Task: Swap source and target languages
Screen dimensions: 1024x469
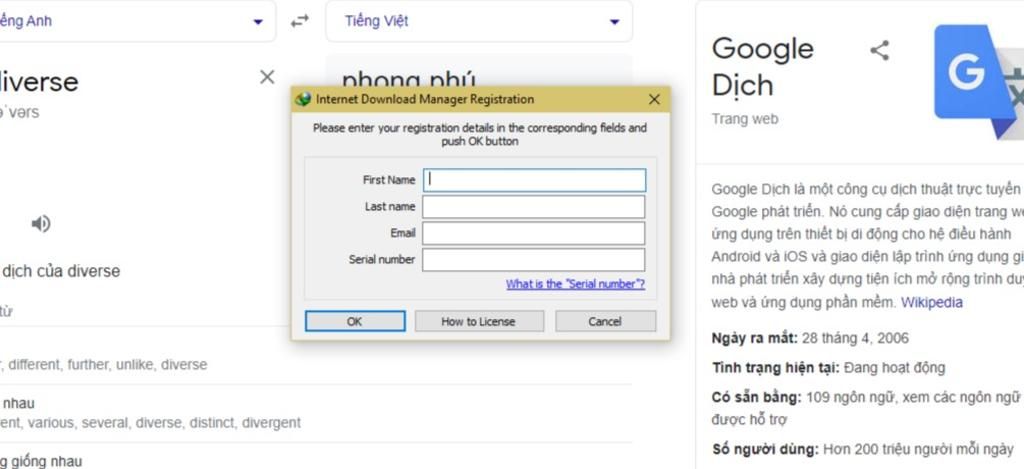Action: [x=300, y=21]
